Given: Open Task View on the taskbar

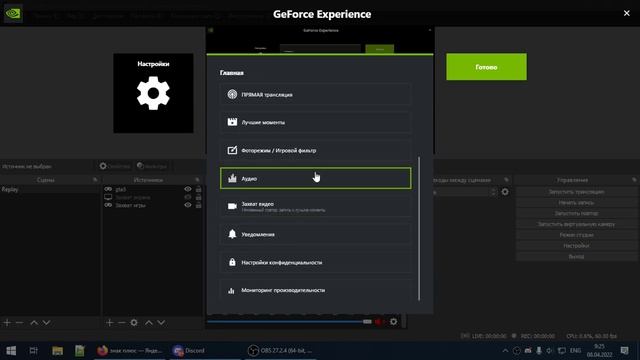Looking at the screenshot, I should [33, 351].
